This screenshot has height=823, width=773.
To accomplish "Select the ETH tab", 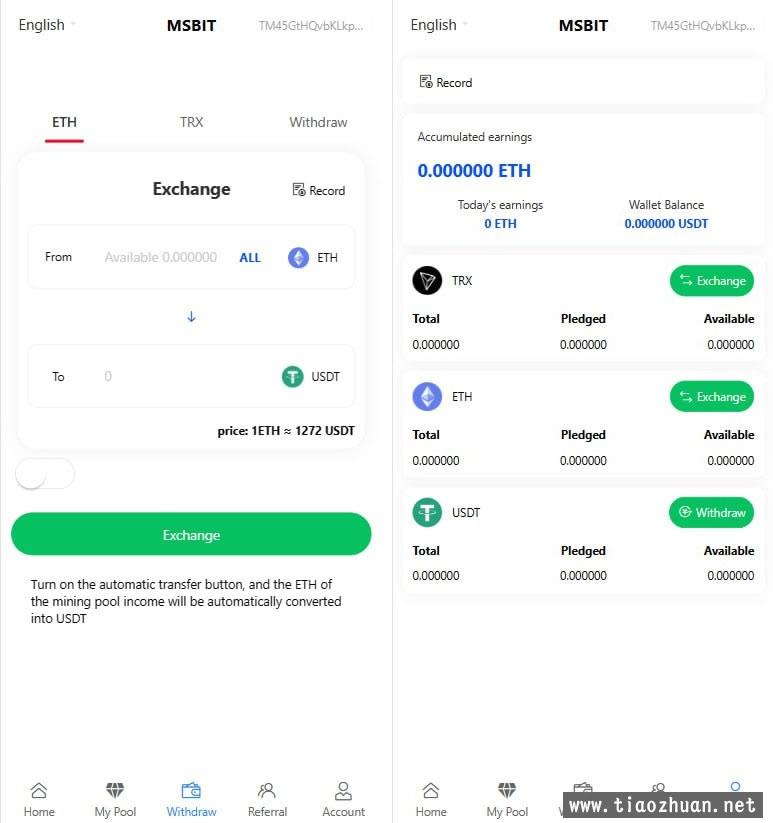I will coord(64,122).
